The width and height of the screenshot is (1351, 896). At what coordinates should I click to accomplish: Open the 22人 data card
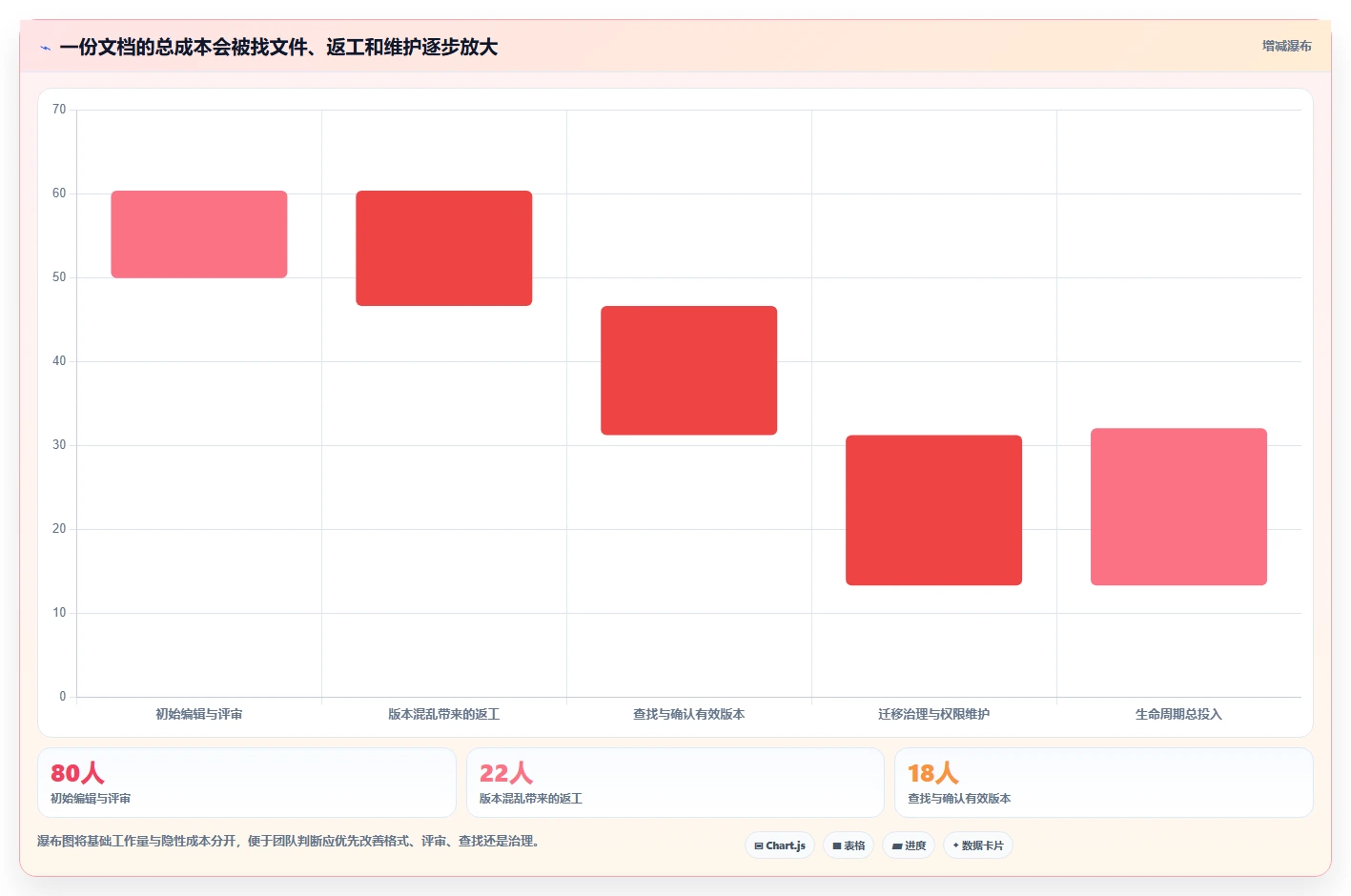(675, 783)
